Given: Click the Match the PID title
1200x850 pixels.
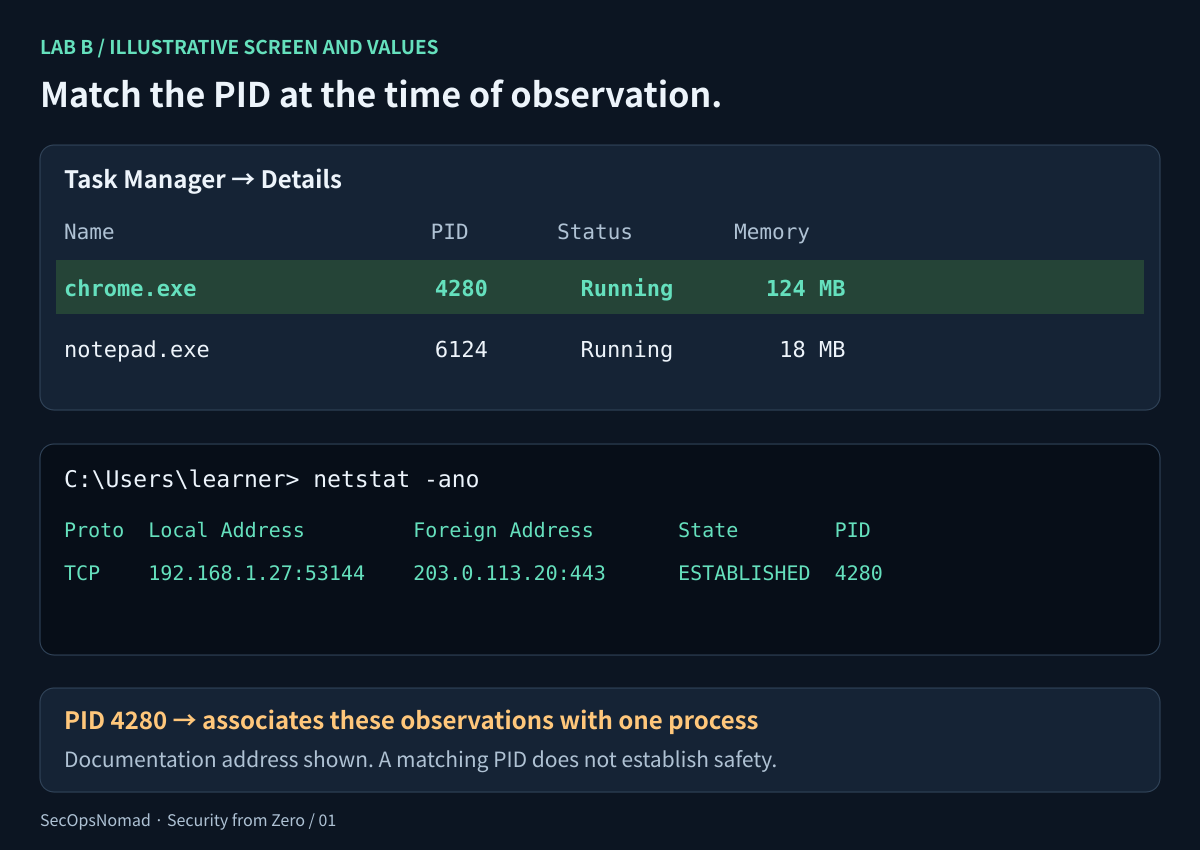Looking at the screenshot, I should click(380, 95).
